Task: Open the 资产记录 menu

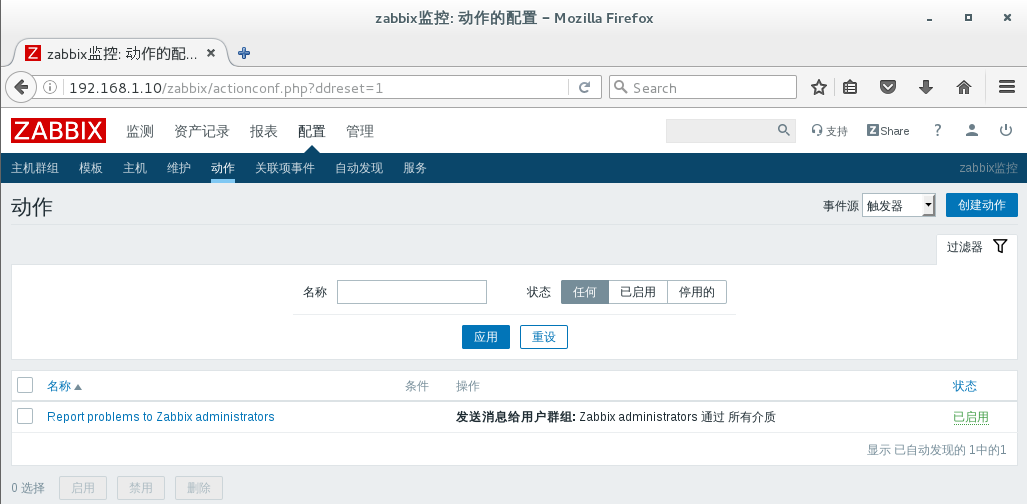Action: [x=202, y=131]
